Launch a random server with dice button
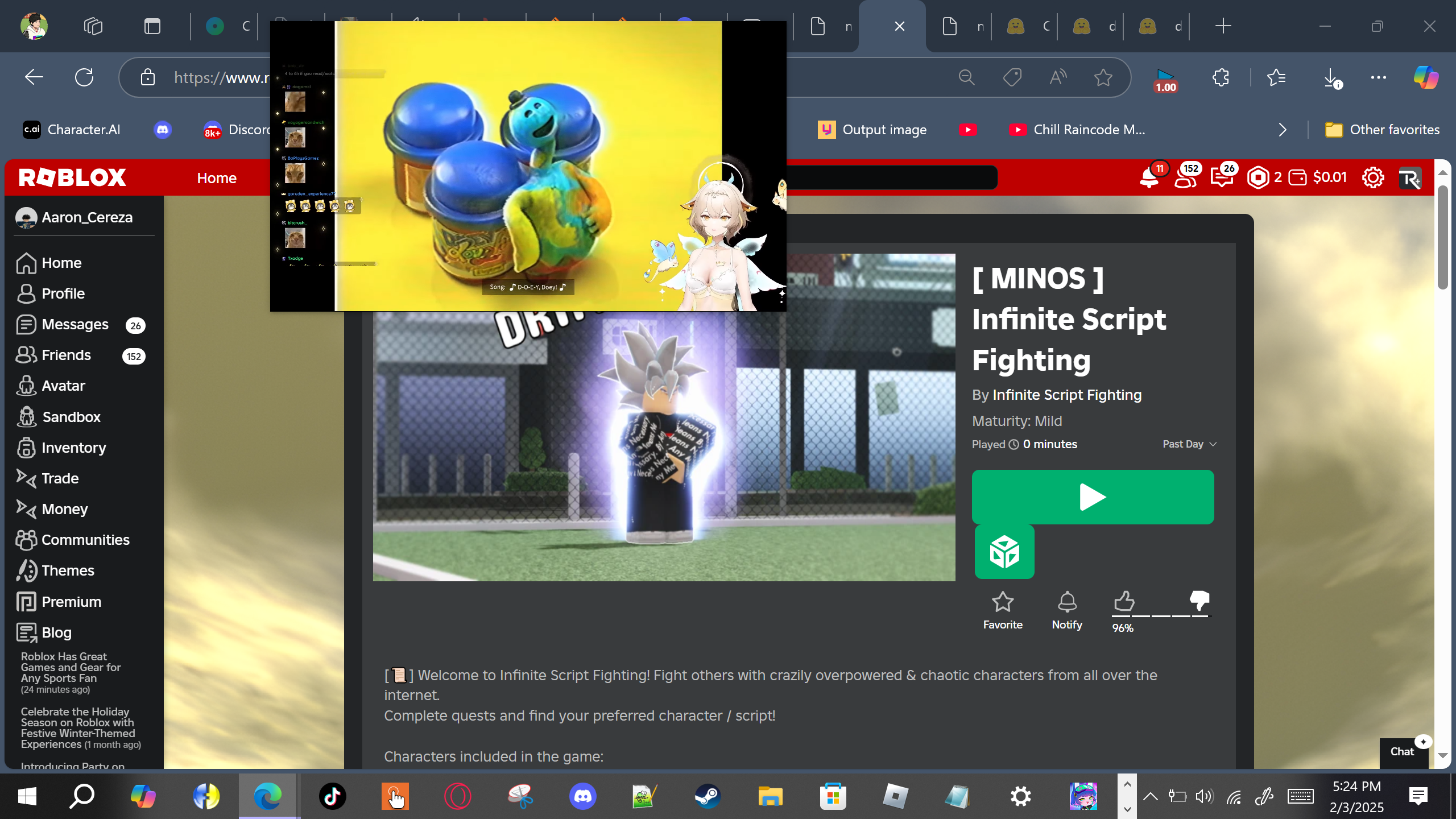 coord(1004,552)
